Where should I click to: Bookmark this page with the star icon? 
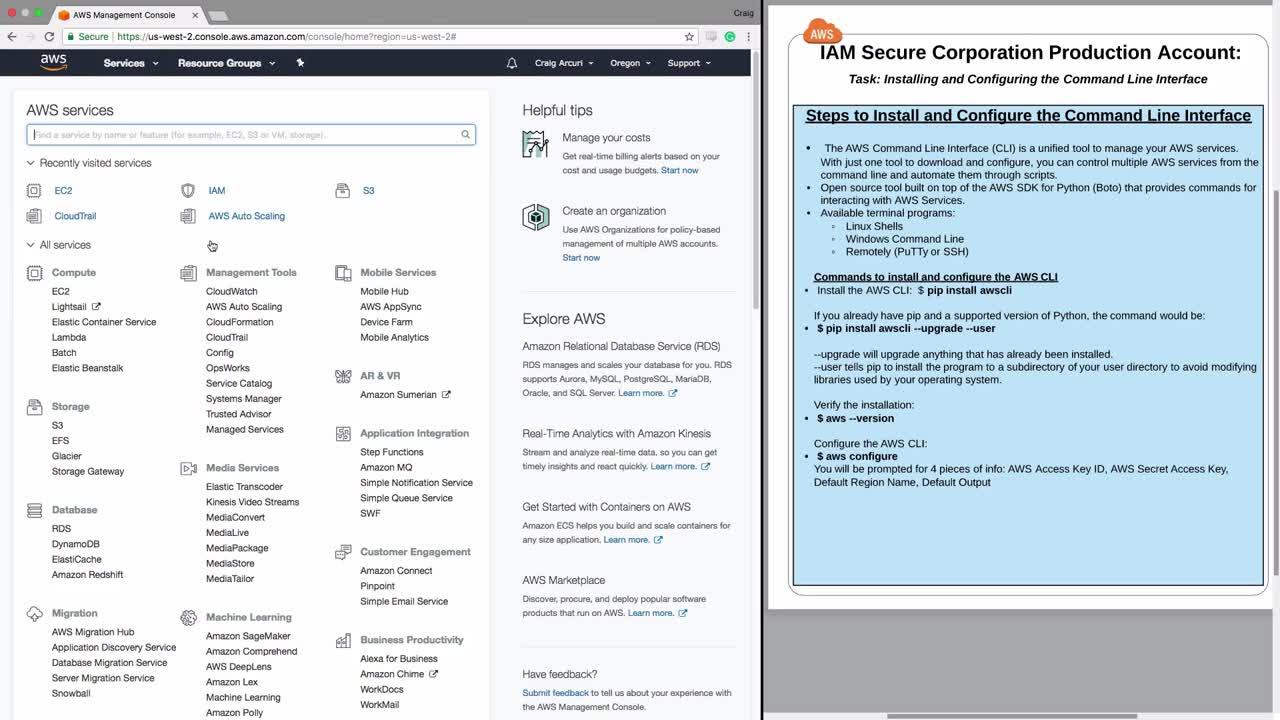pyautogui.click(x=689, y=37)
